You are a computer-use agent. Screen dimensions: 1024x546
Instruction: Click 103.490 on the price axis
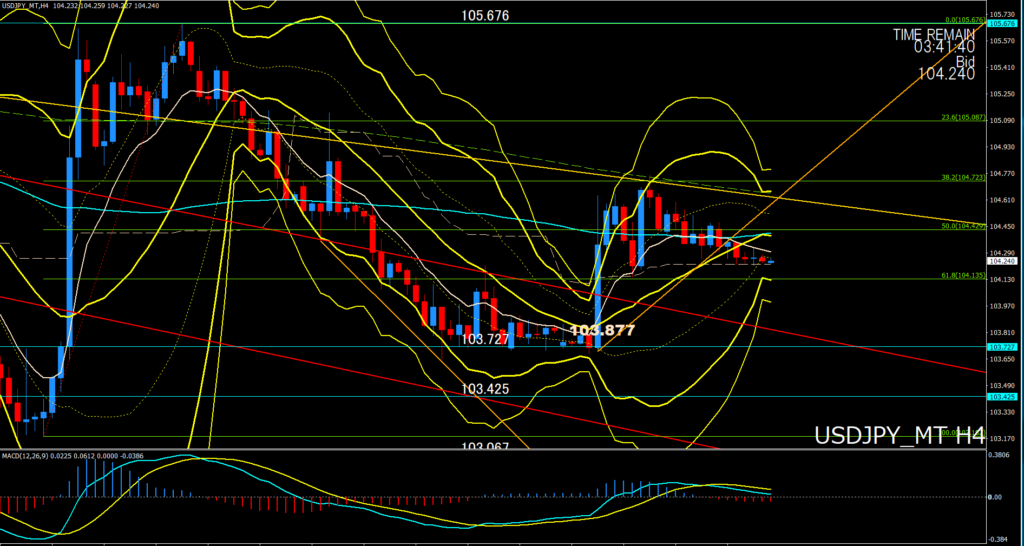tap(1002, 385)
